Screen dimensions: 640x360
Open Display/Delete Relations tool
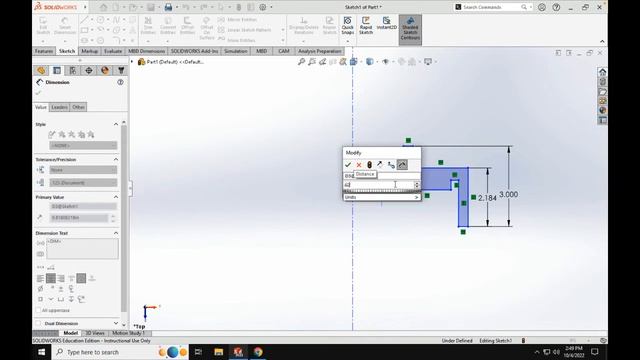(x=304, y=26)
